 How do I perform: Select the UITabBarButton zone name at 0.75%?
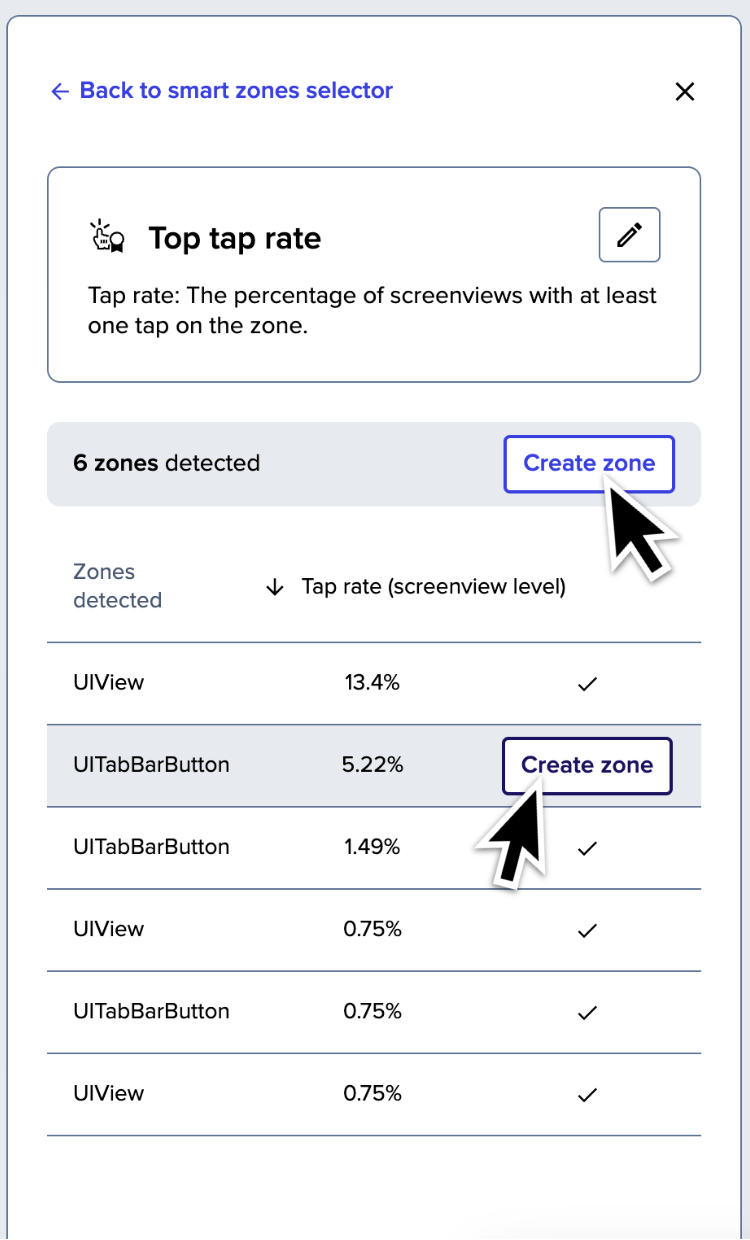151,1011
